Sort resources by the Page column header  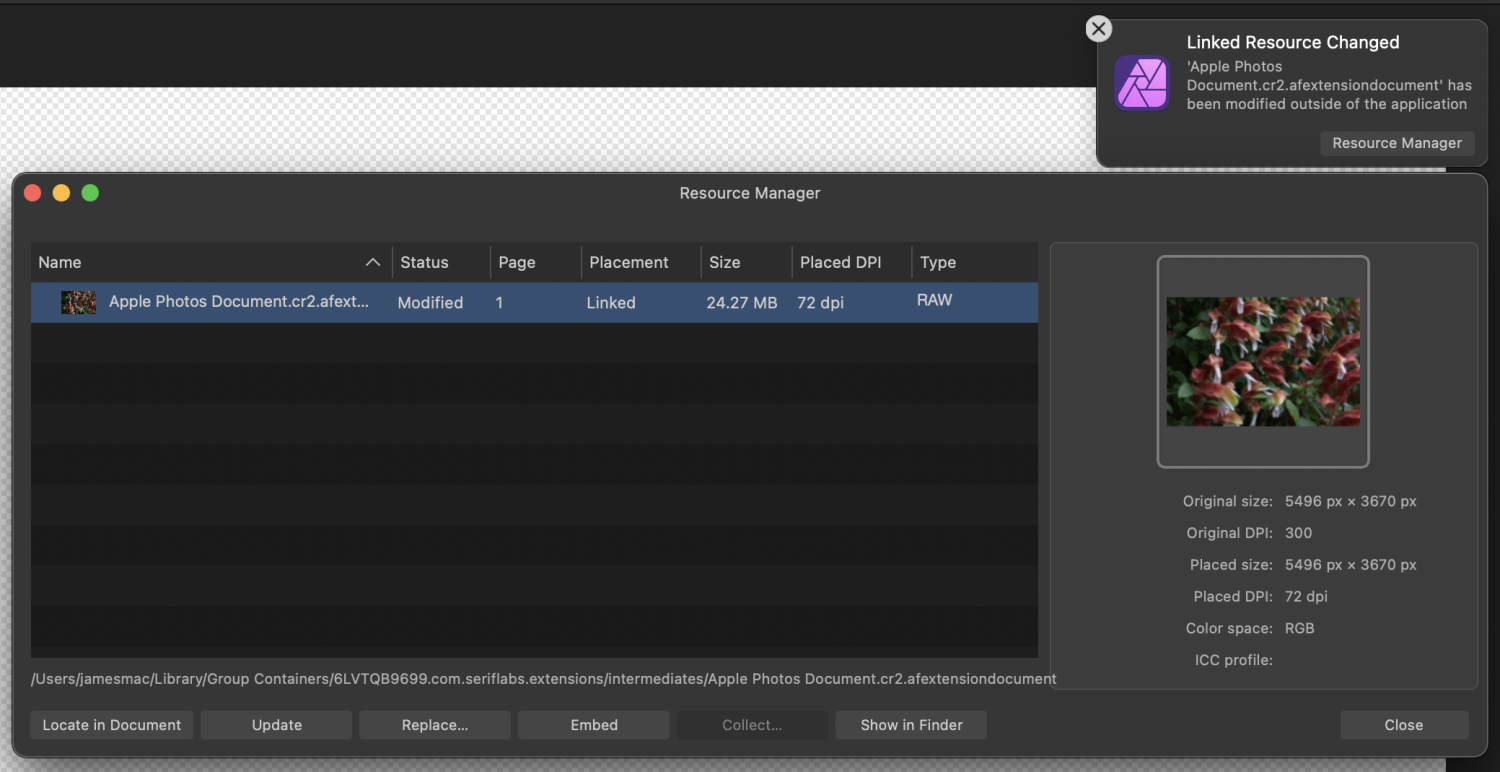click(516, 262)
